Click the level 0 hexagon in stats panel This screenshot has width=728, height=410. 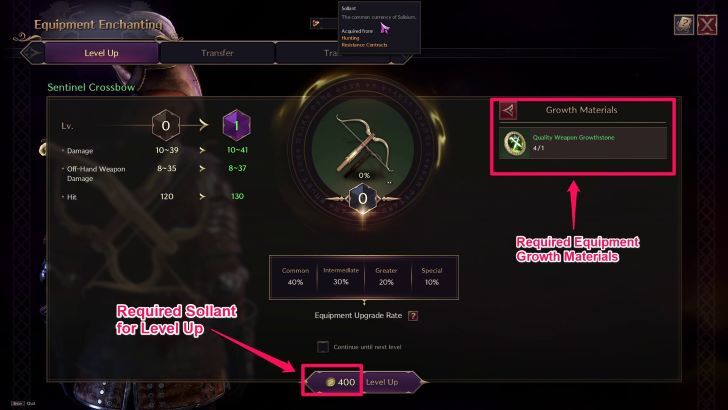pos(166,125)
